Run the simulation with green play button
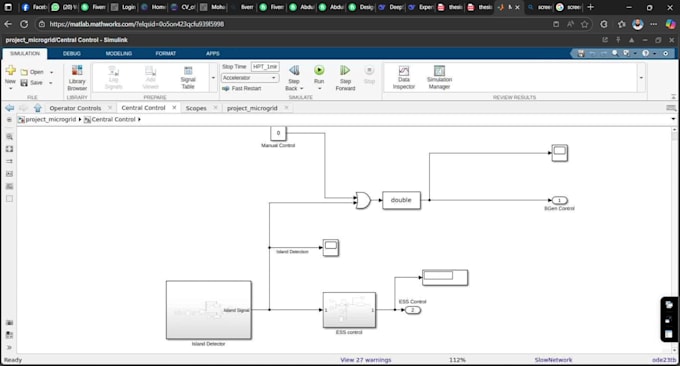The height and width of the screenshot is (366, 680). 319,70
